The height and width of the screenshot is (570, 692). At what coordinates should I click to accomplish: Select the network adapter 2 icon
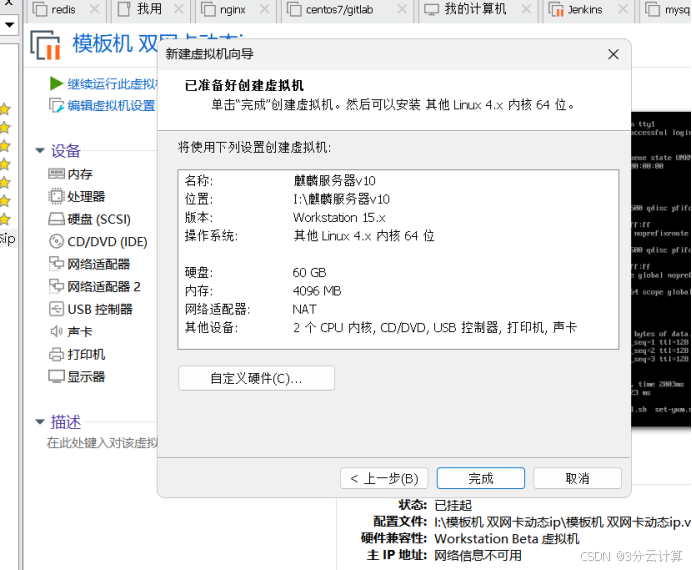[56, 286]
